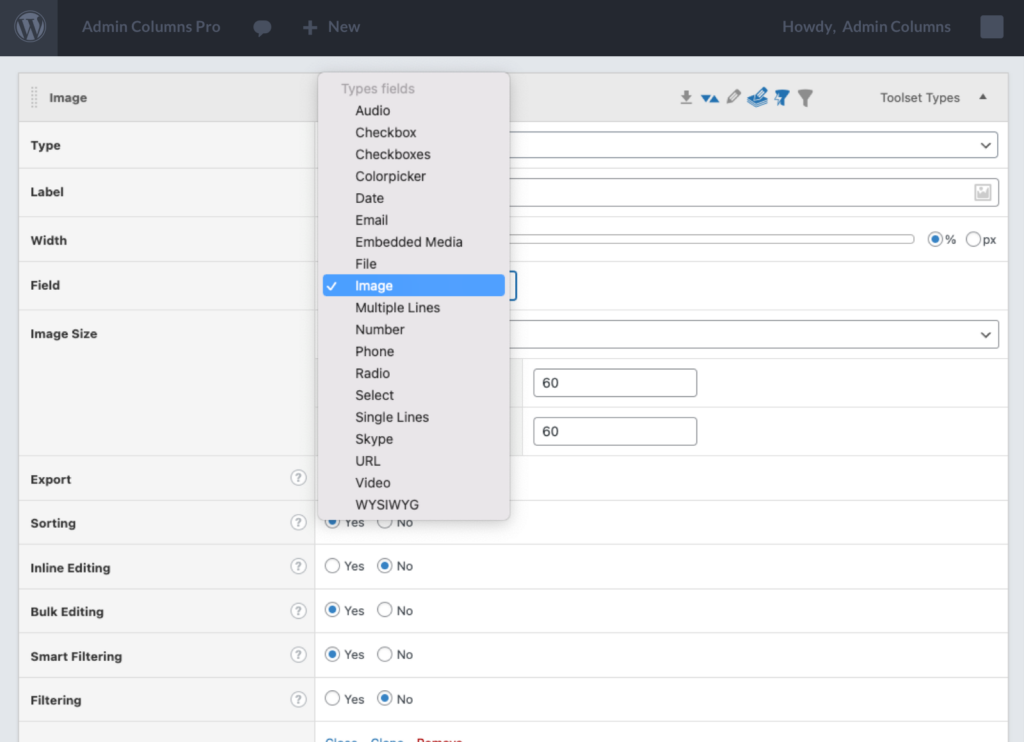Enable Filtering with Yes
The image size is (1024, 742).
[x=332, y=698]
